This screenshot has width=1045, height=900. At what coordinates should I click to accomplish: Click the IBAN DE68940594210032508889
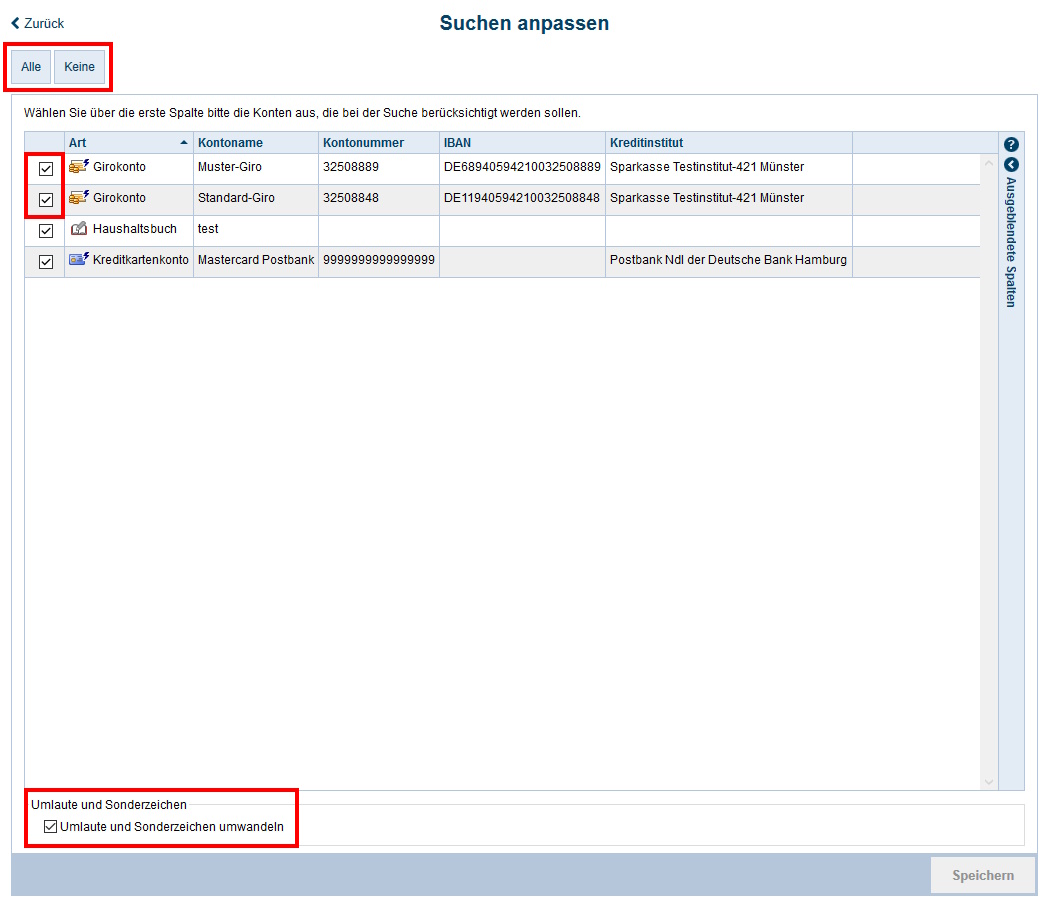[x=522, y=167]
